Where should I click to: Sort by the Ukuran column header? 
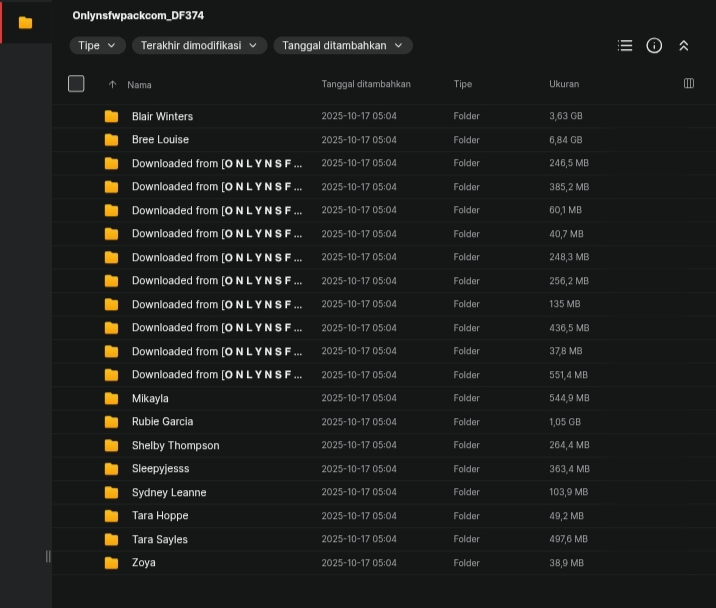tap(564, 84)
